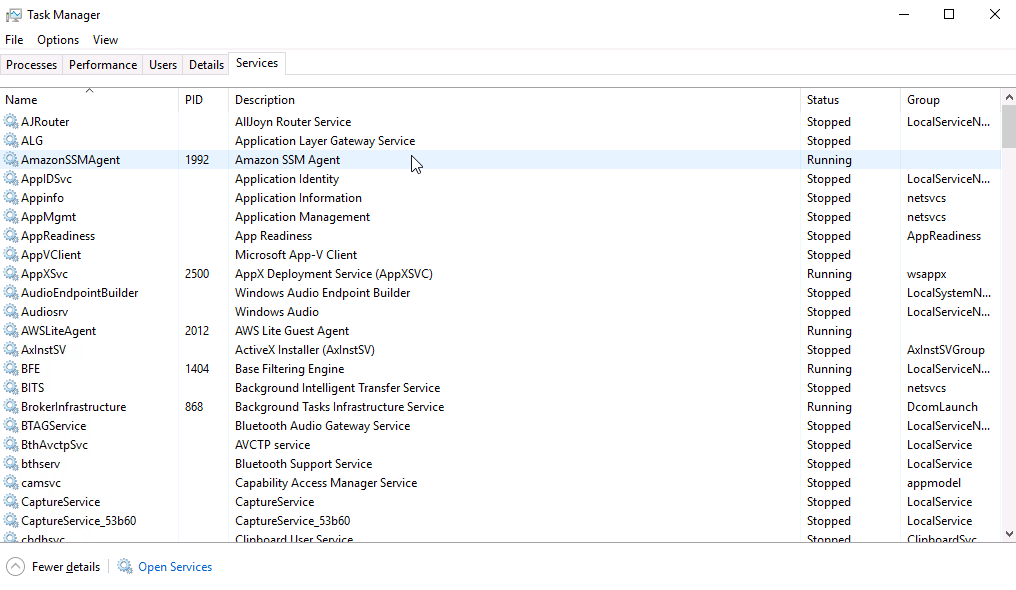Image resolution: width=1016 pixels, height=590 pixels.
Task: Switch to the Performance tab
Action: click(x=103, y=65)
